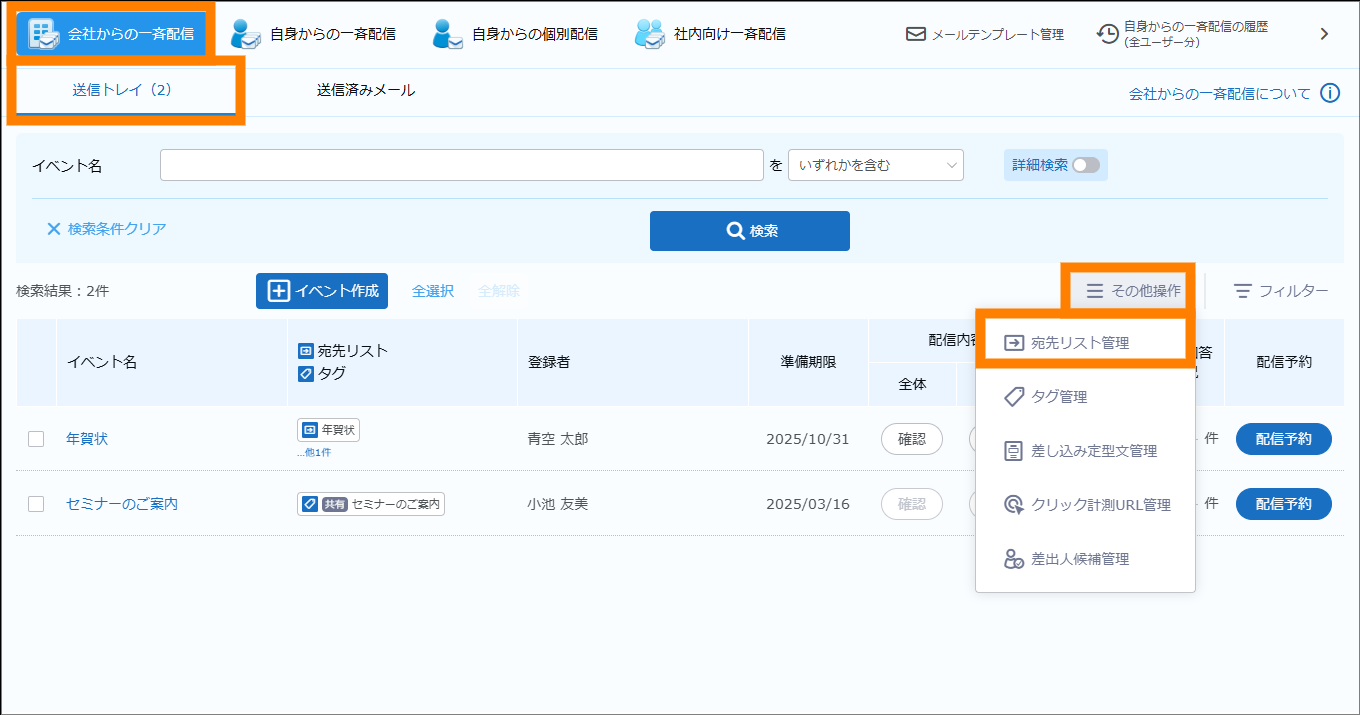Open the いずれかを含む dropdown
Image resolution: width=1360 pixels, height=715 pixels.
coord(875,165)
